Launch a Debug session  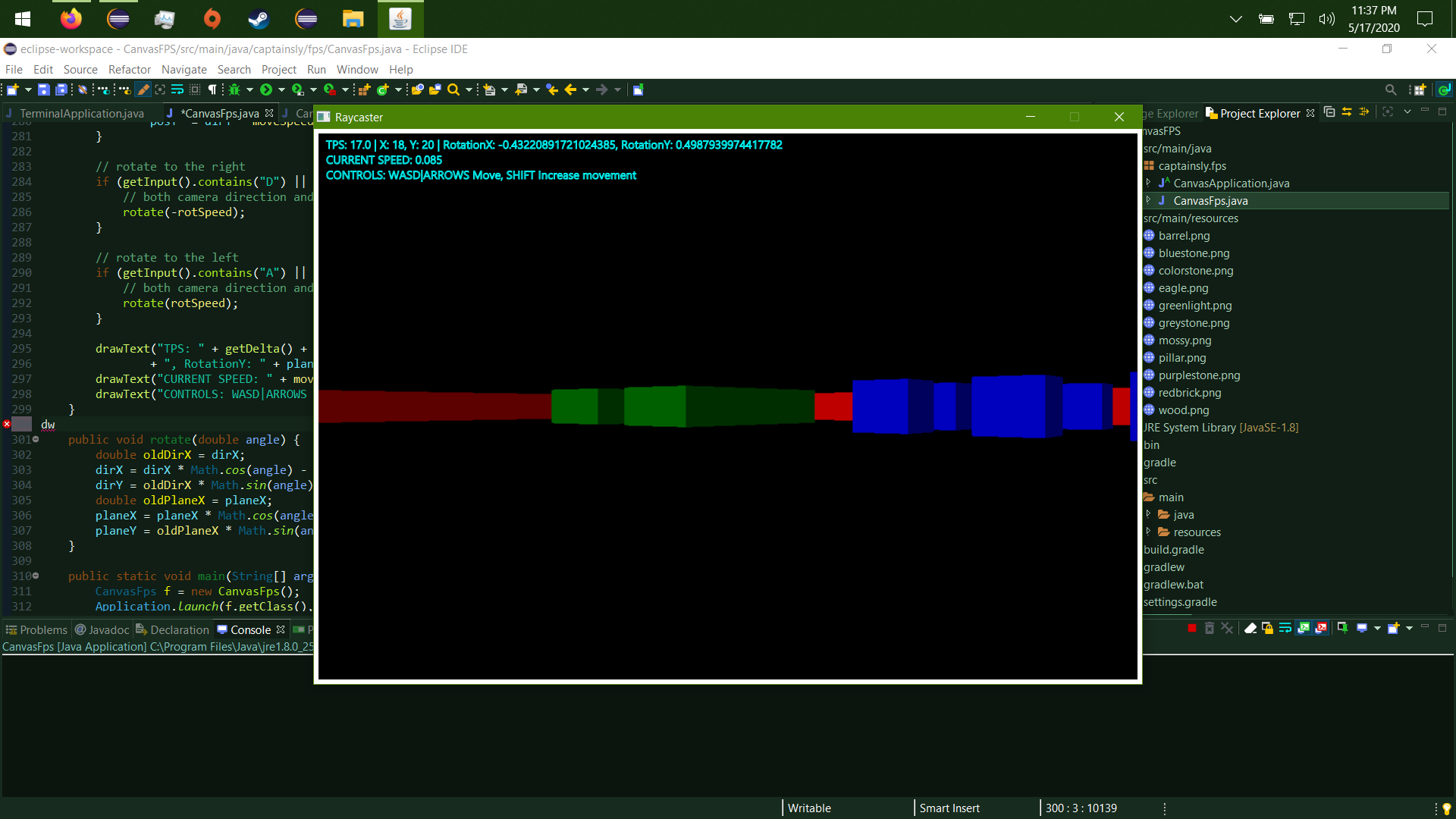(x=233, y=89)
